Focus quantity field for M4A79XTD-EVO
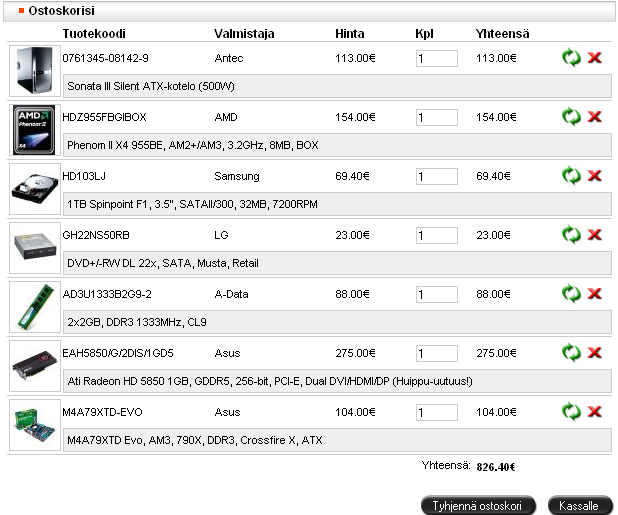618x515 pixels. (x=437, y=413)
